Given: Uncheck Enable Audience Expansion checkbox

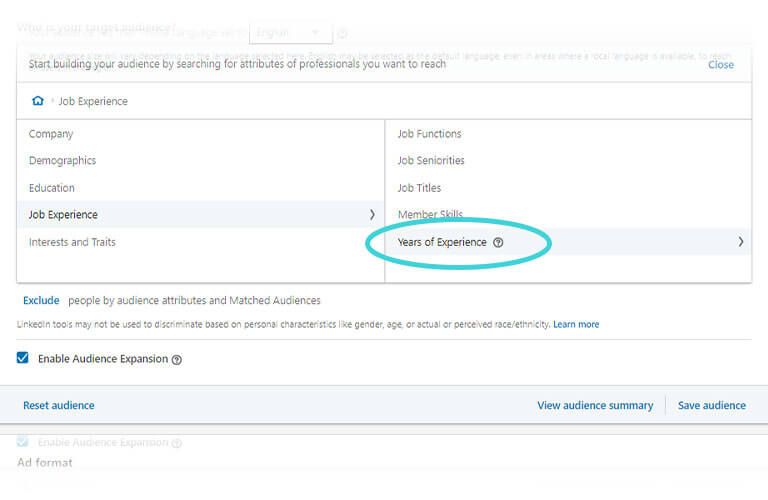Looking at the screenshot, I should click(23, 358).
